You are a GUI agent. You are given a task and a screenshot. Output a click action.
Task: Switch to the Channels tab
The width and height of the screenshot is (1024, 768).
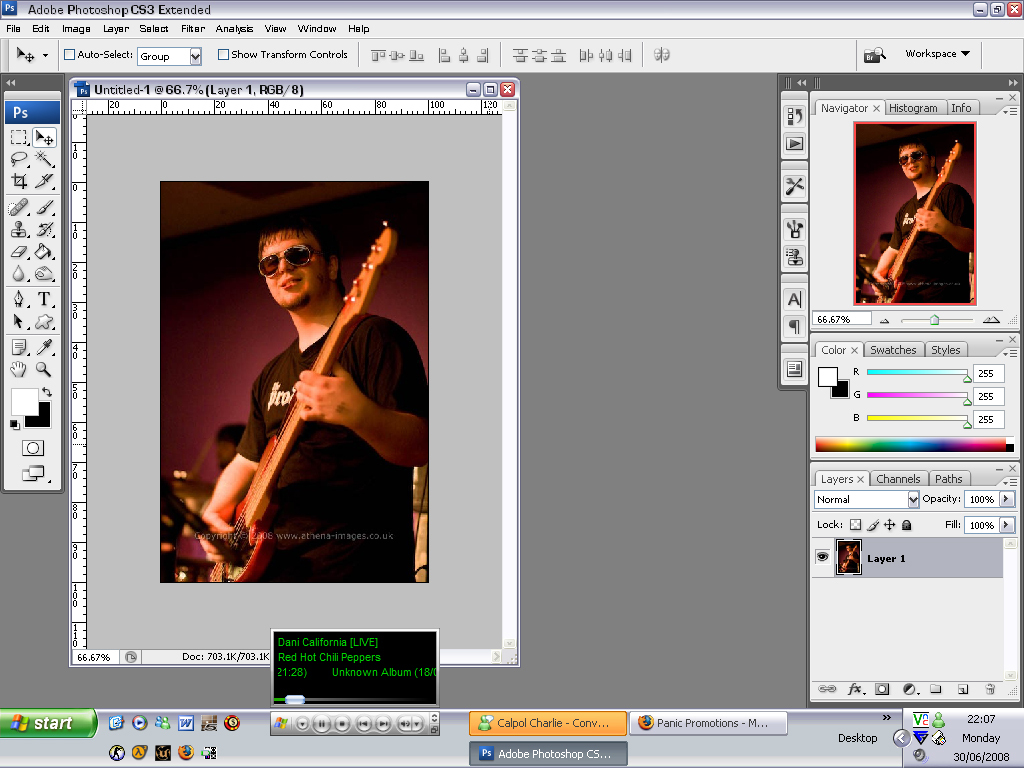tap(897, 479)
